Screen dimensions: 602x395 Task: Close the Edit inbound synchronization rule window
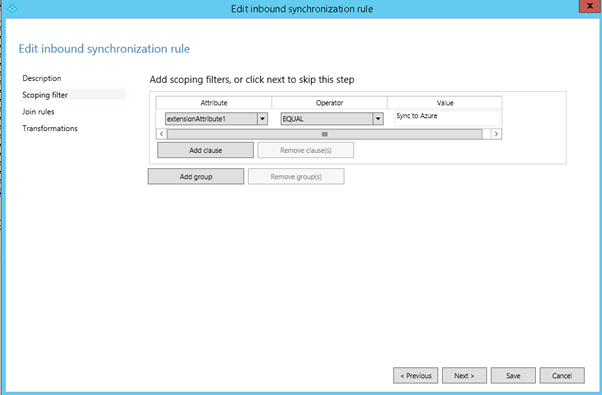(589, 6)
